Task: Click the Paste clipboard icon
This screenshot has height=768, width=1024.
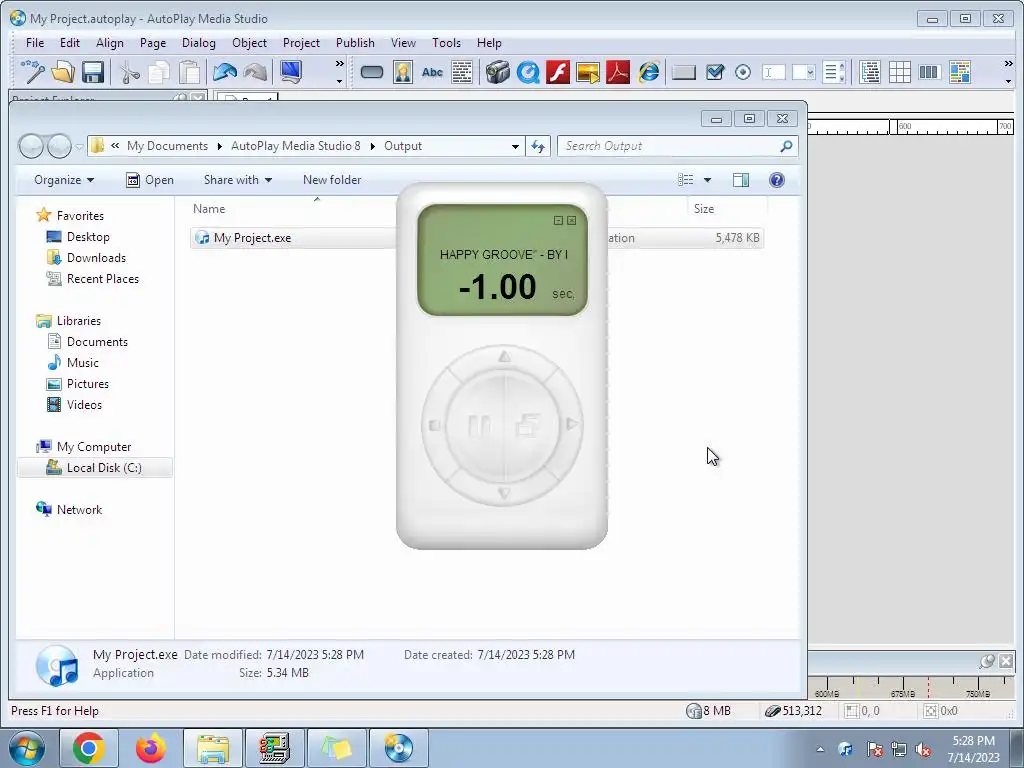Action: pos(189,72)
